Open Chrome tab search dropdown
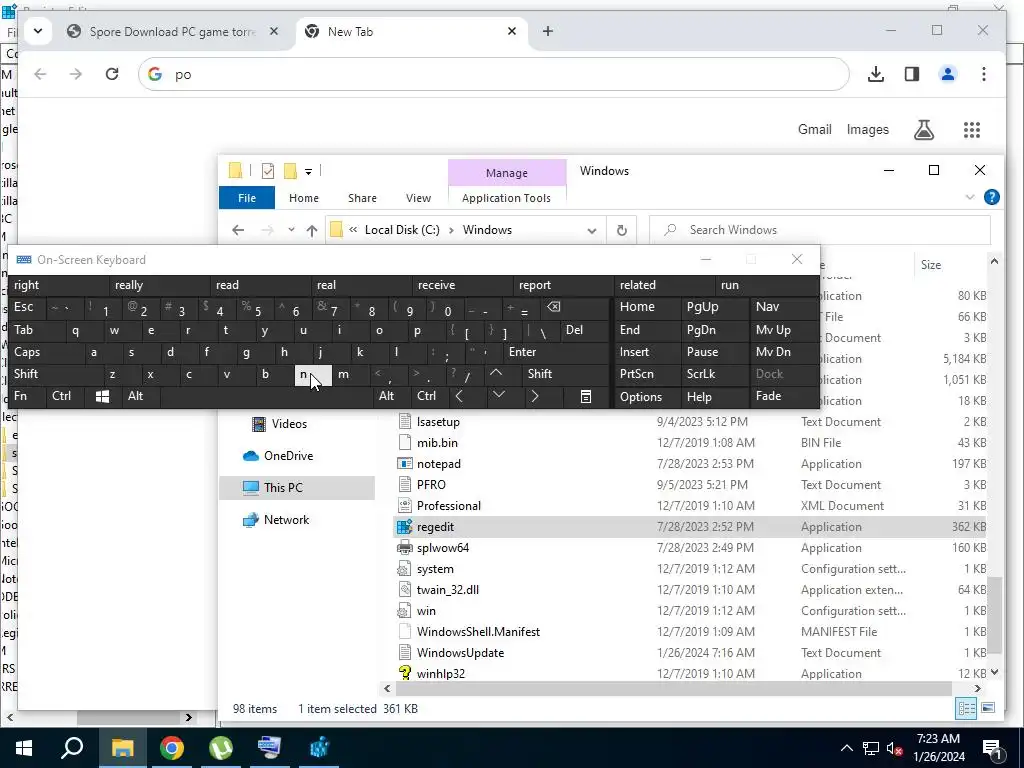Viewport: 1024px width, 768px height. click(38, 31)
